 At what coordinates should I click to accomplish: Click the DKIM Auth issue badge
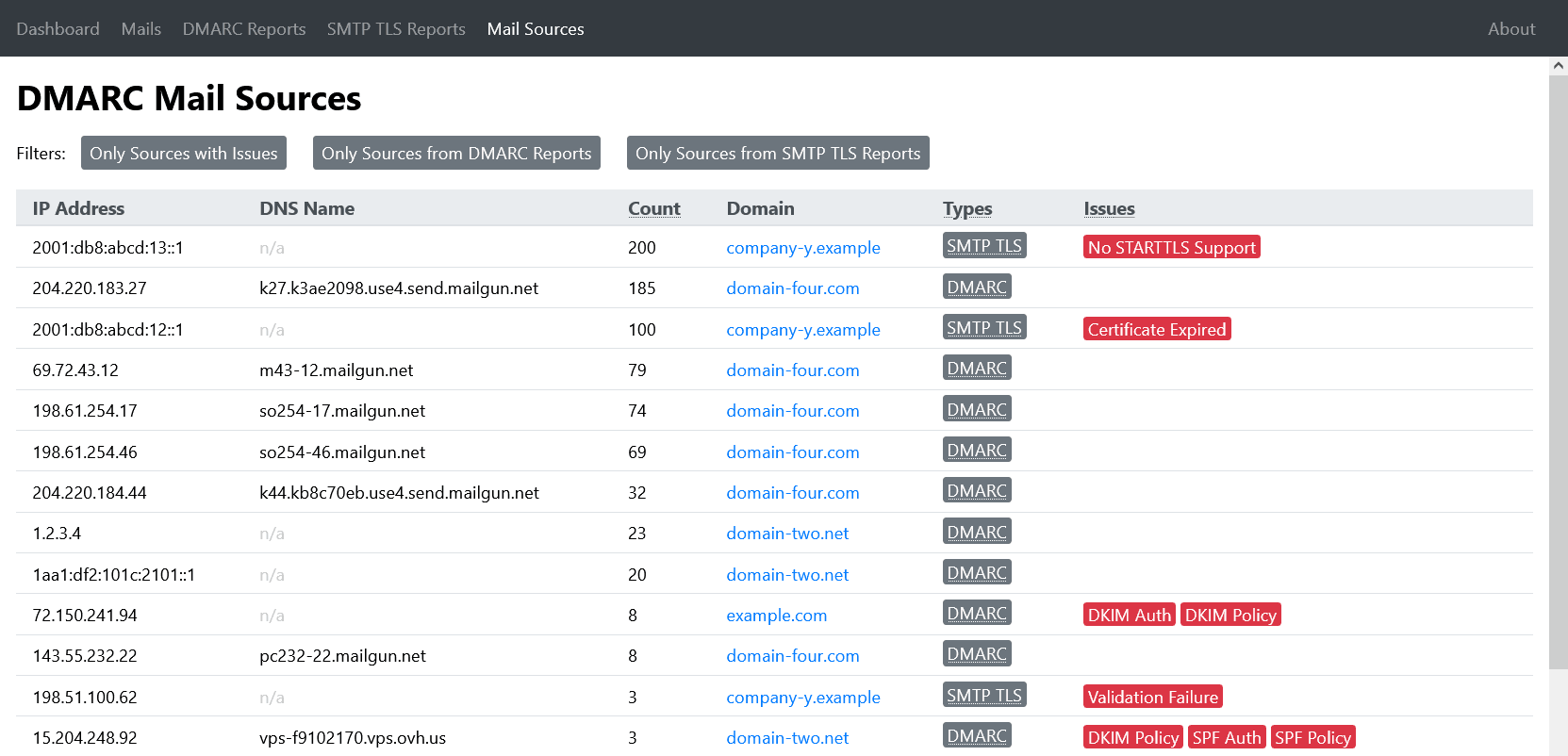click(x=1129, y=616)
